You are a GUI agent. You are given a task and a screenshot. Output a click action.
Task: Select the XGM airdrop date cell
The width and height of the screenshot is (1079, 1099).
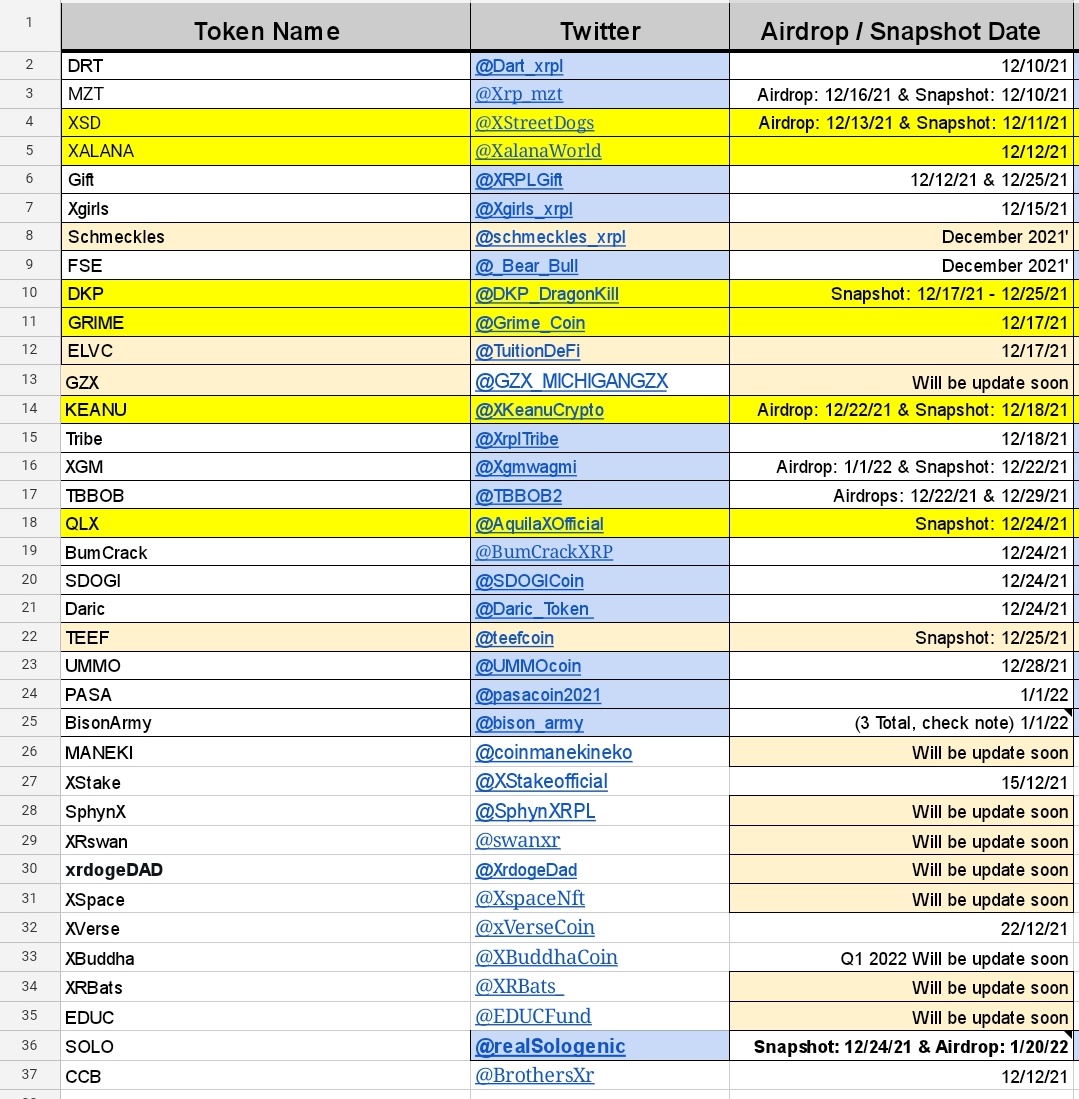tap(901, 467)
